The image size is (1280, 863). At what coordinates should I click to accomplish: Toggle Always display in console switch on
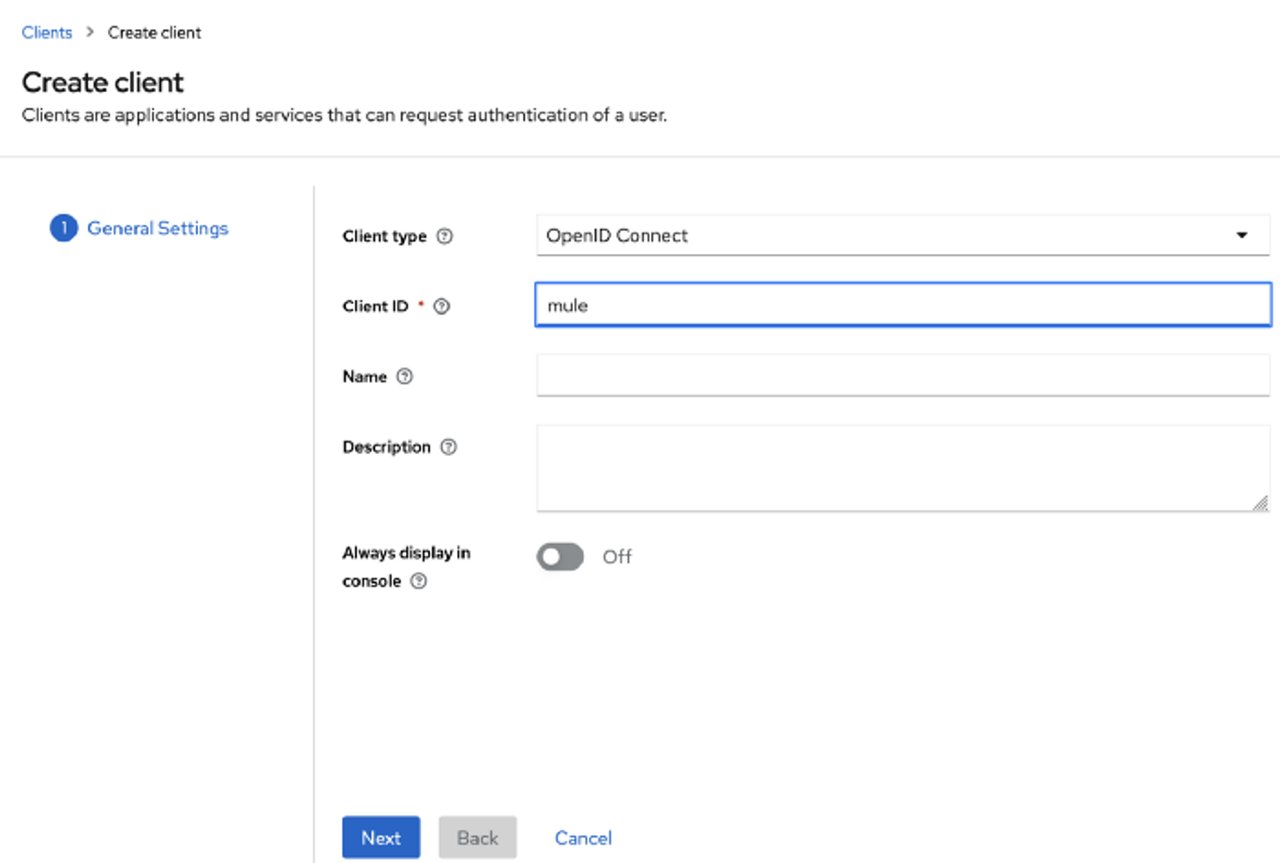click(x=559, y=556)
